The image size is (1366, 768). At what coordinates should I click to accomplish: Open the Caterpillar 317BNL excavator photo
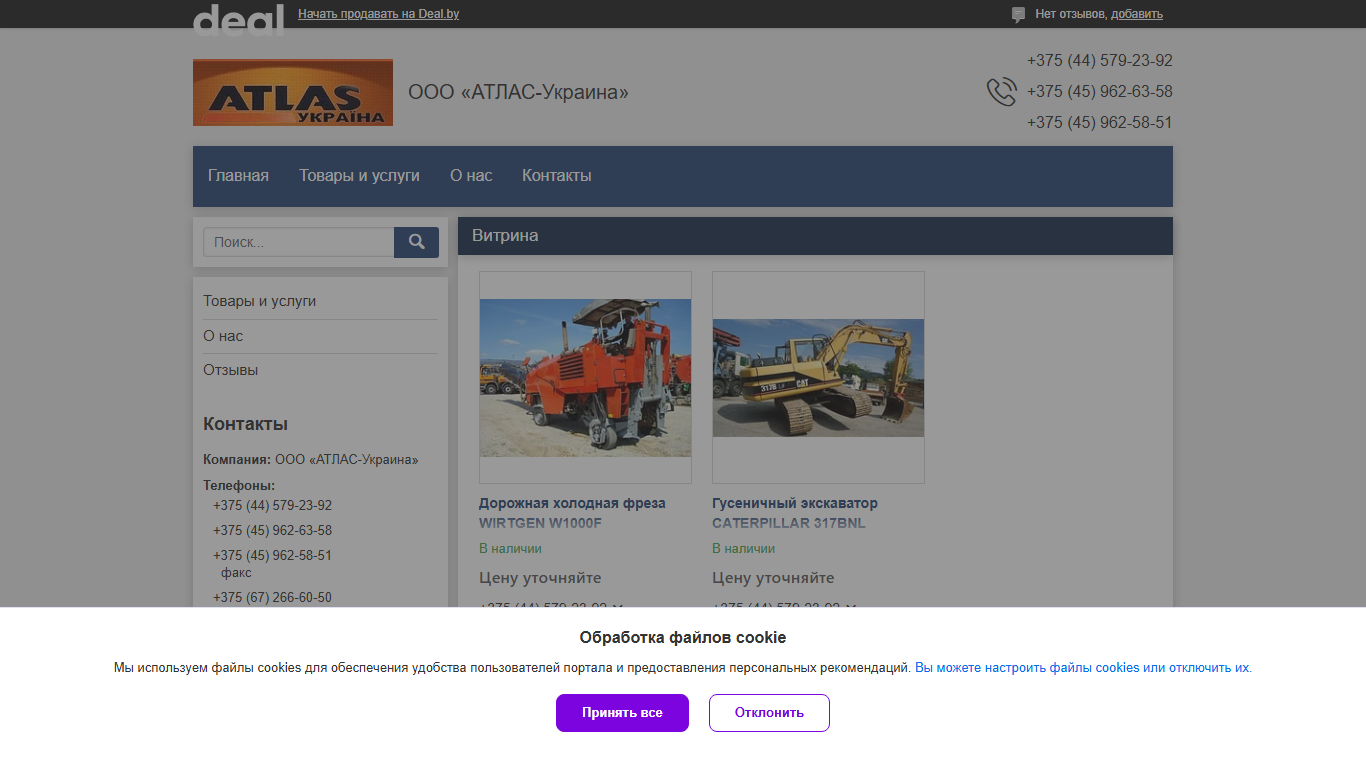point(818,377)
